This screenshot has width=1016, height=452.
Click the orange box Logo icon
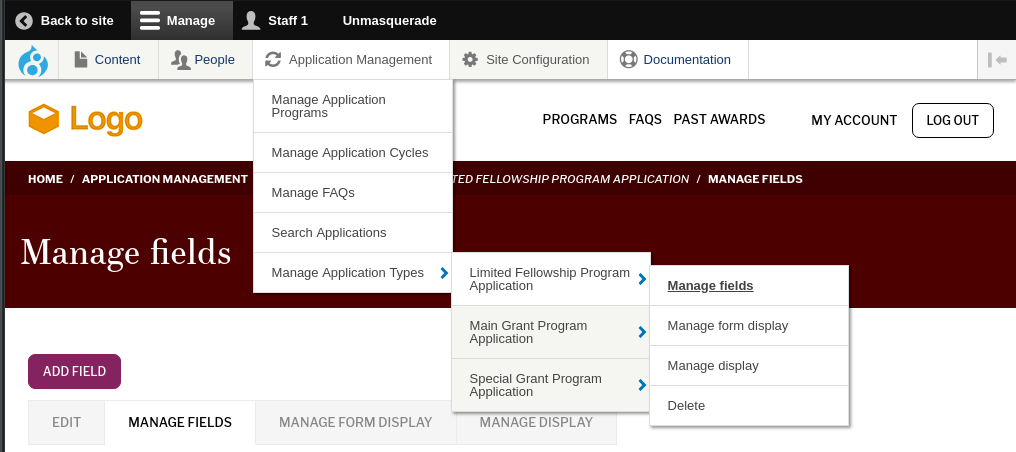[x=44, y=120]
